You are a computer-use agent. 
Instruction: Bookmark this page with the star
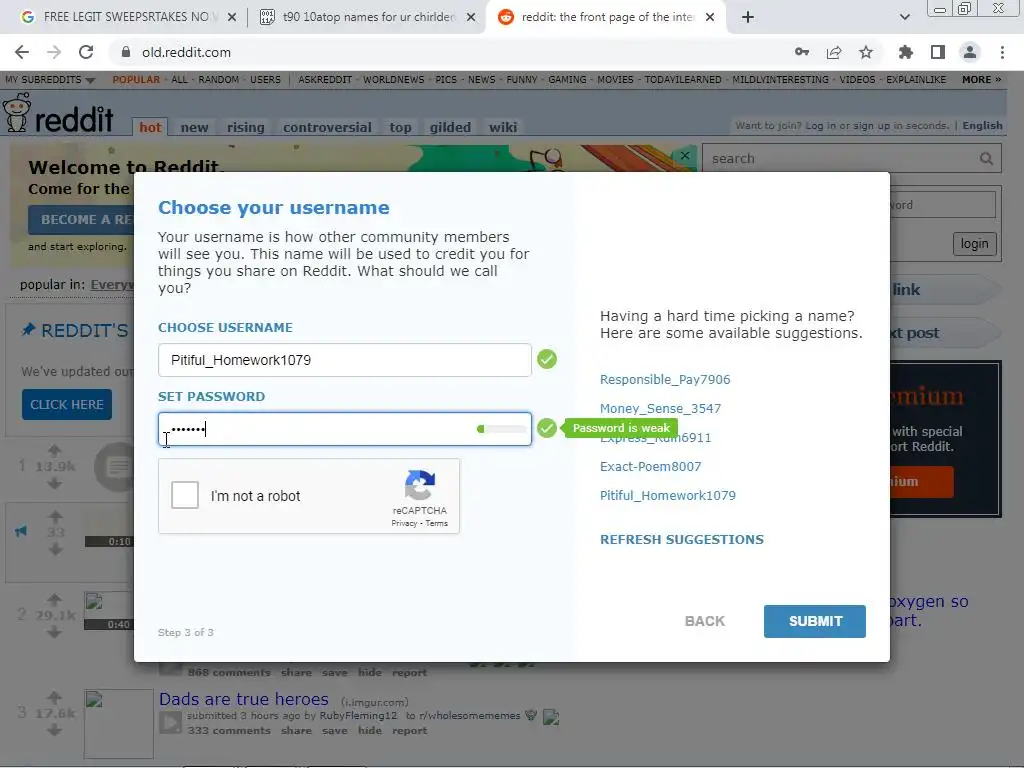pos(866,52)
